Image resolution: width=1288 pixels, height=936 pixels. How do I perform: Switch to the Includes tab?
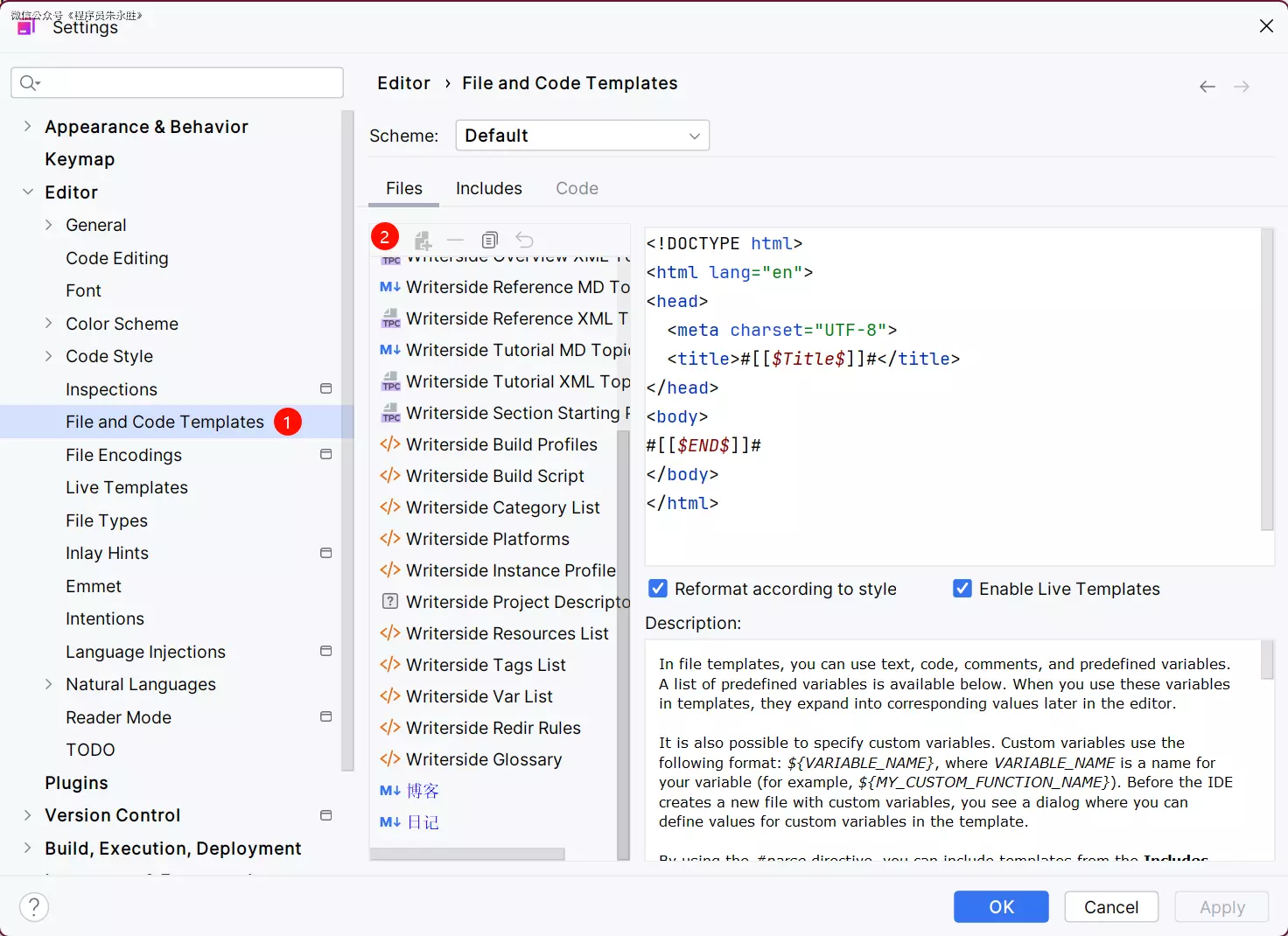click(x=488, y=189)
